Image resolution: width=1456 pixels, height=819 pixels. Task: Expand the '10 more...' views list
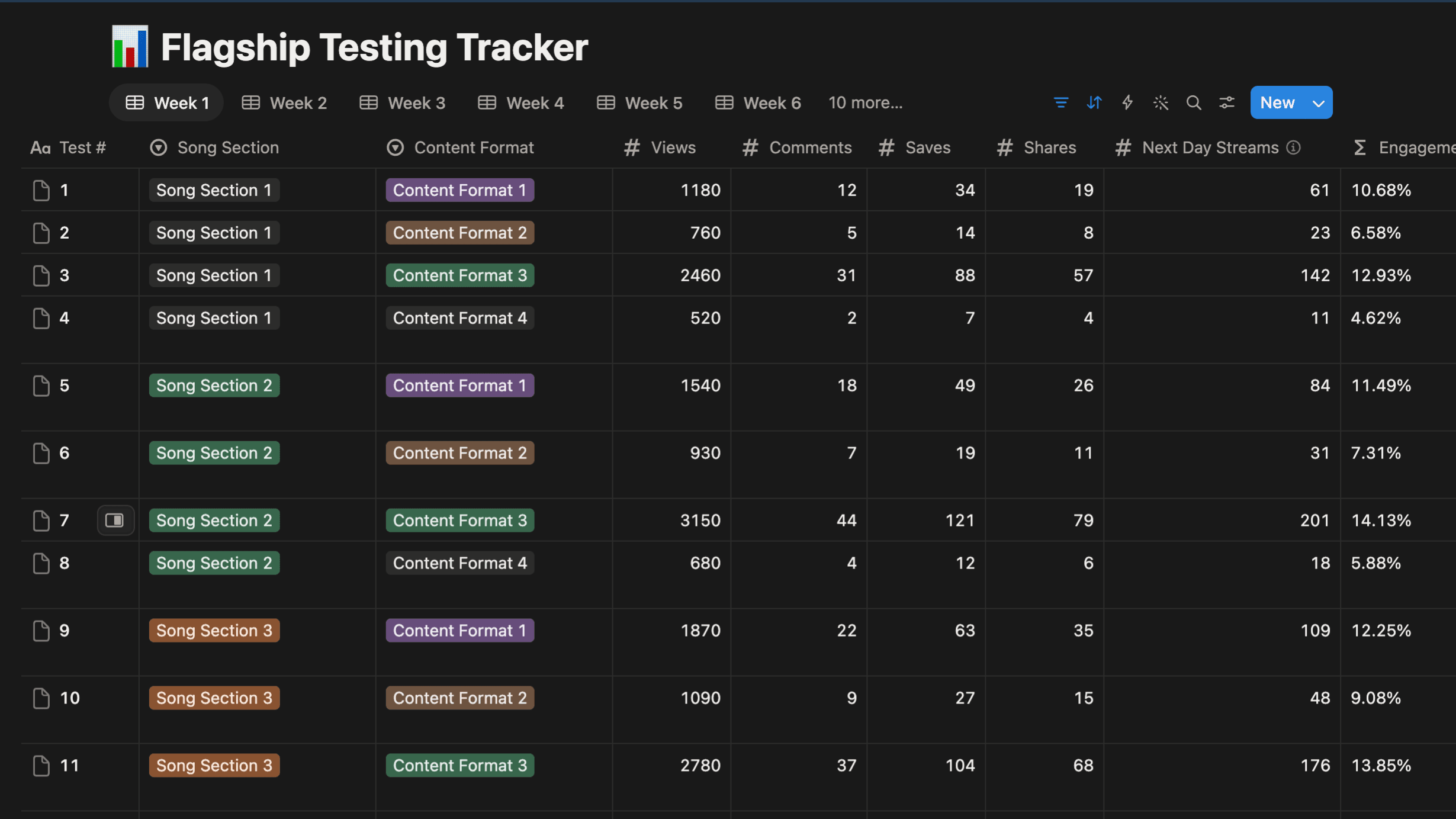coord(865,103)
